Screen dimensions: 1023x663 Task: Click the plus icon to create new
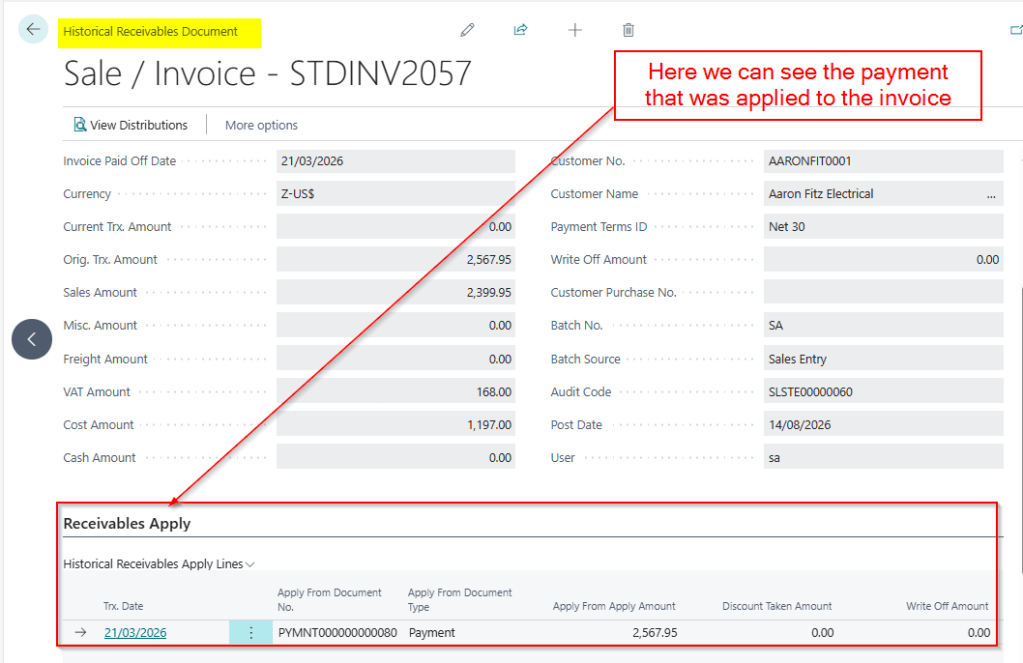coord(575,30)
